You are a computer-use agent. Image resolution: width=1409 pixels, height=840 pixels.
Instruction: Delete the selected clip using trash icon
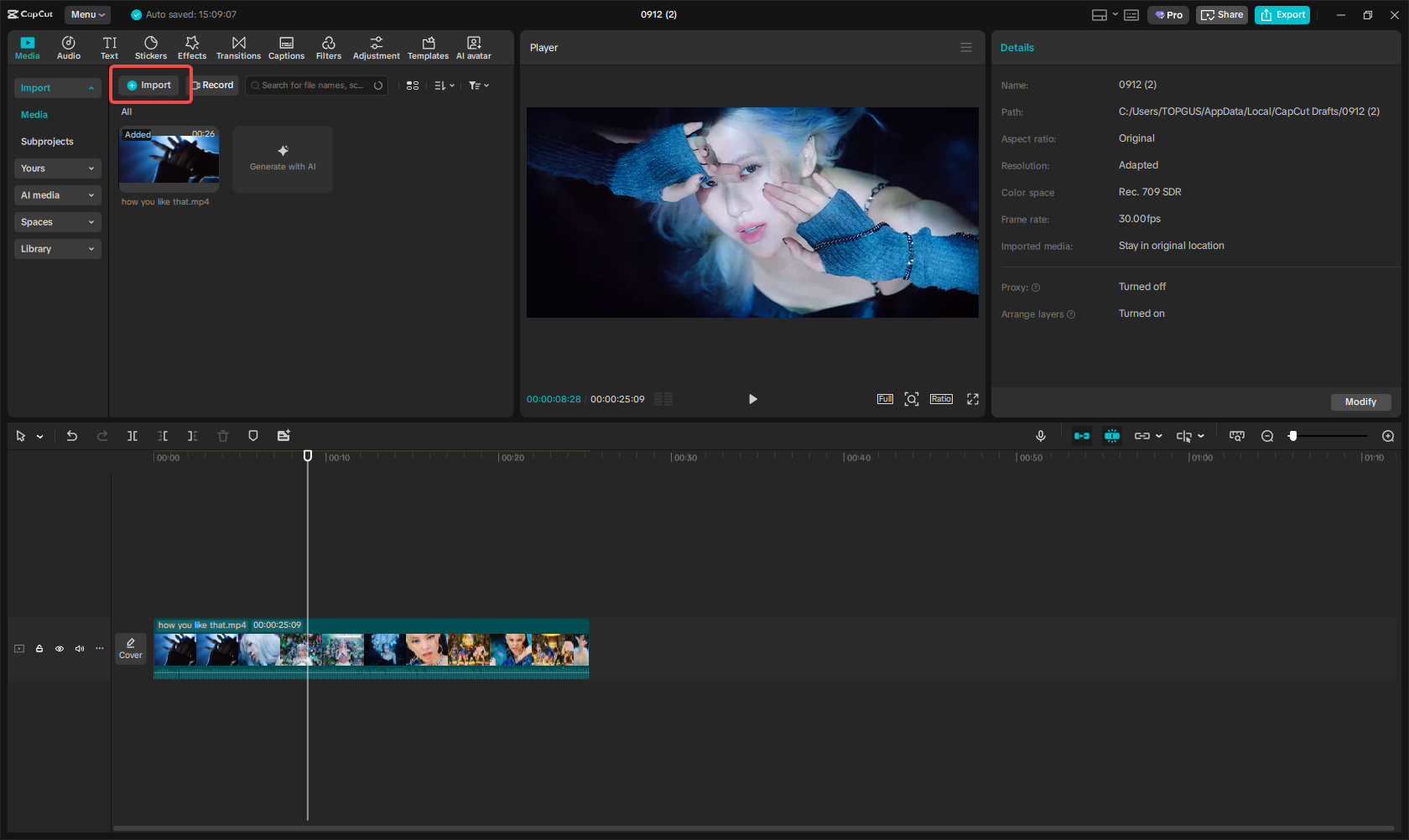[x=222, y=436]
